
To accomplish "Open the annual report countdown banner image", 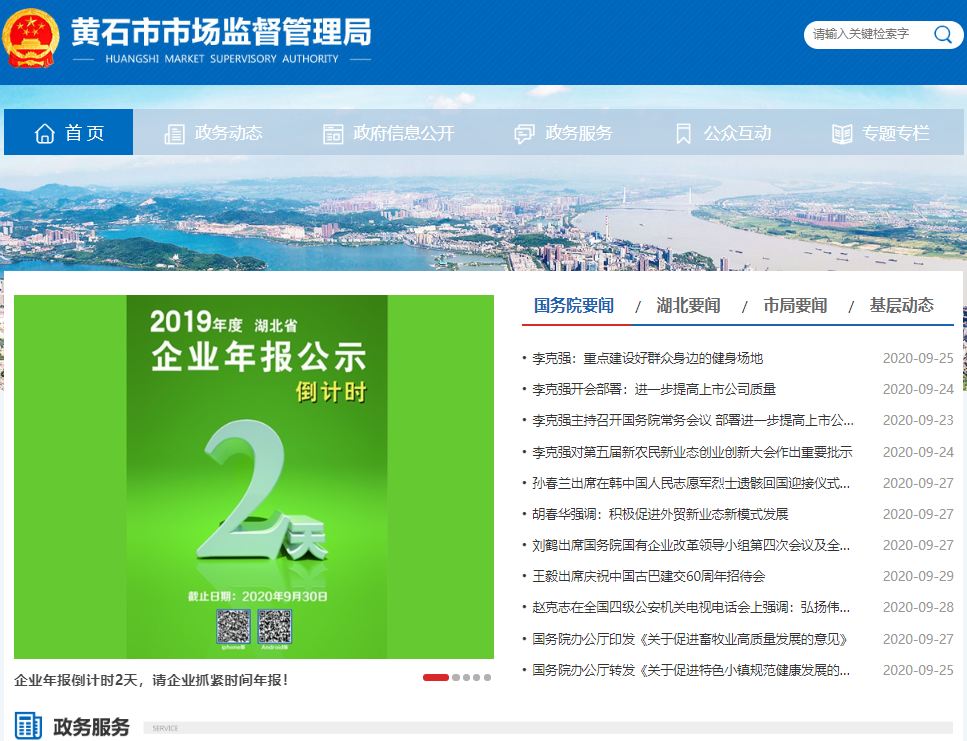I will (x=254, y=477).
